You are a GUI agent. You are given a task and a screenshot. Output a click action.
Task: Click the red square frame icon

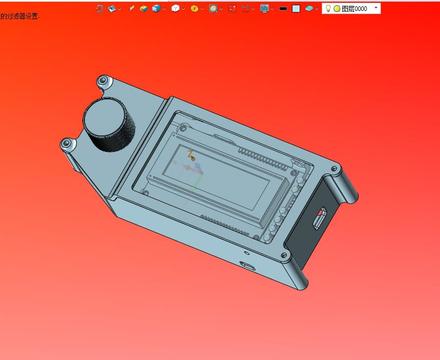click(232, 9)
